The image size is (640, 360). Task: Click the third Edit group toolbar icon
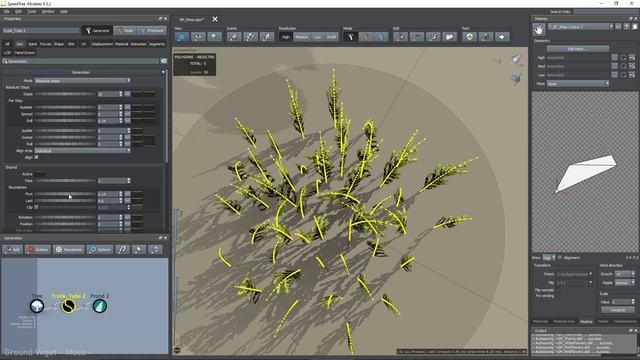pyautogui.click(x=433, y=37)
